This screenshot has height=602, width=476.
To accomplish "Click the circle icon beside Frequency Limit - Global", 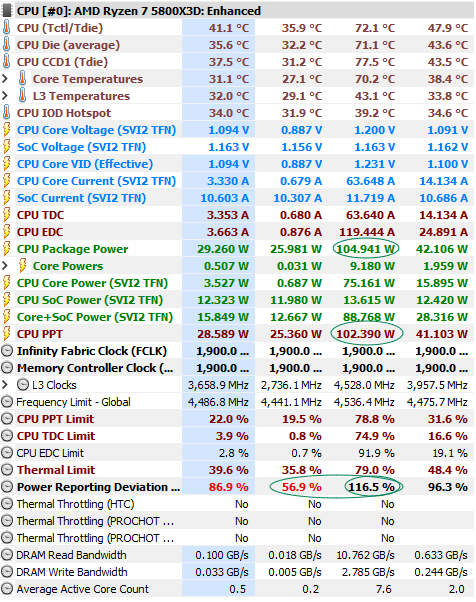I will (x=7, y=402).
